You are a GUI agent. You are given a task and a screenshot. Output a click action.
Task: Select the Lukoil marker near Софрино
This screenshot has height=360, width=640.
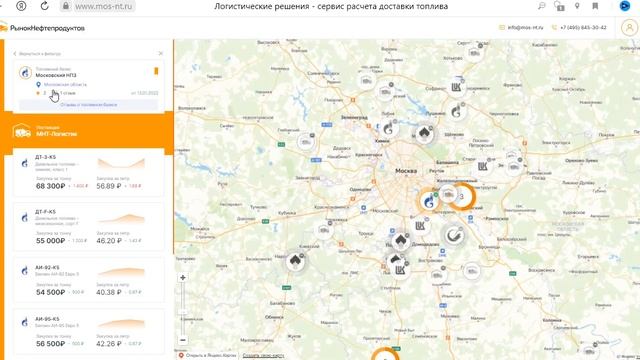click(456, 87)
